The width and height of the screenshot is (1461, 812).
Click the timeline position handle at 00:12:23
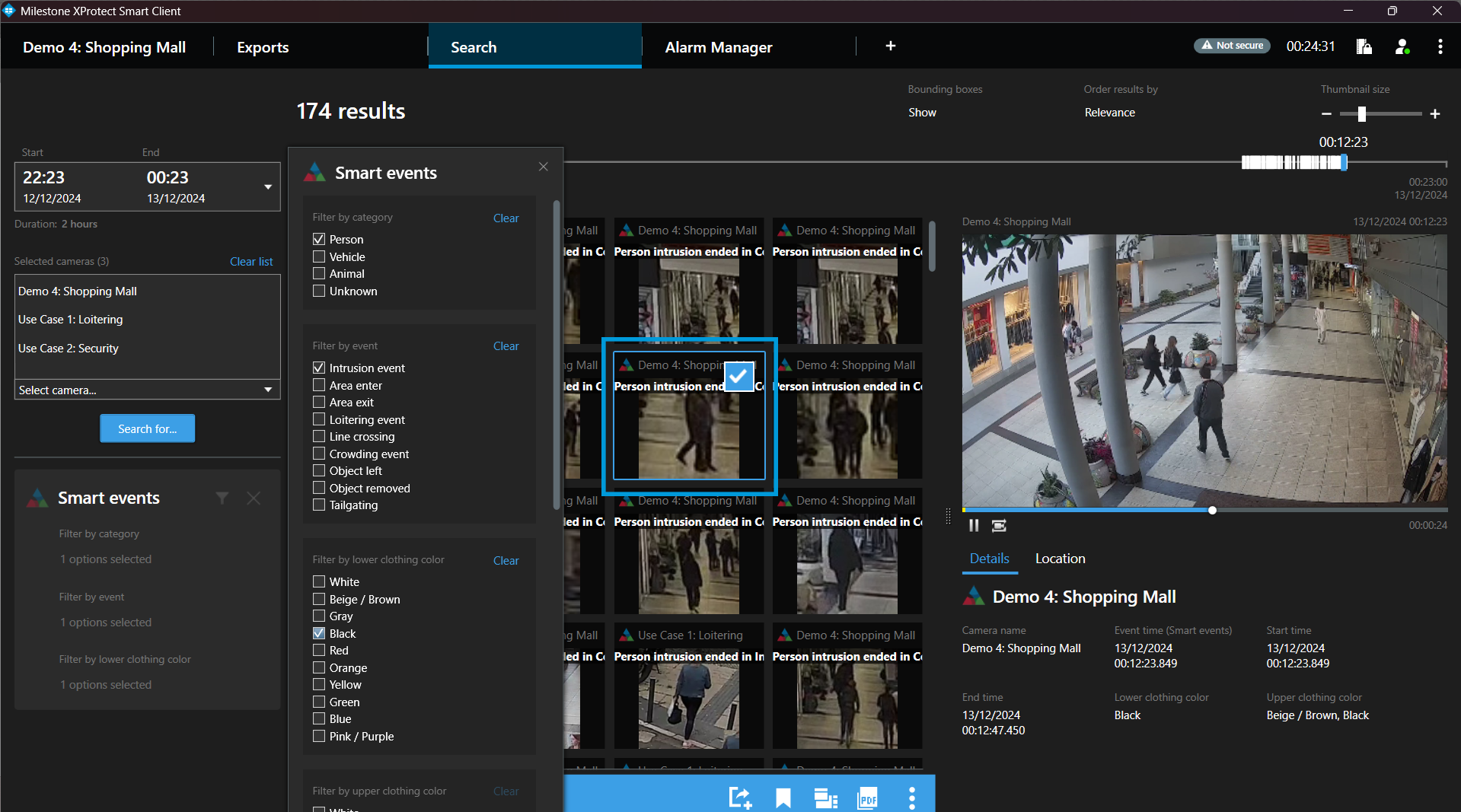coord(1344,162)
